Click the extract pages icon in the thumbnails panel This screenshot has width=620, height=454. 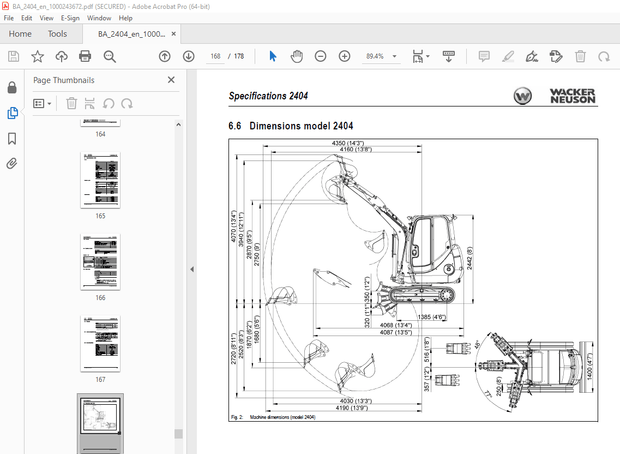[90, 104]
